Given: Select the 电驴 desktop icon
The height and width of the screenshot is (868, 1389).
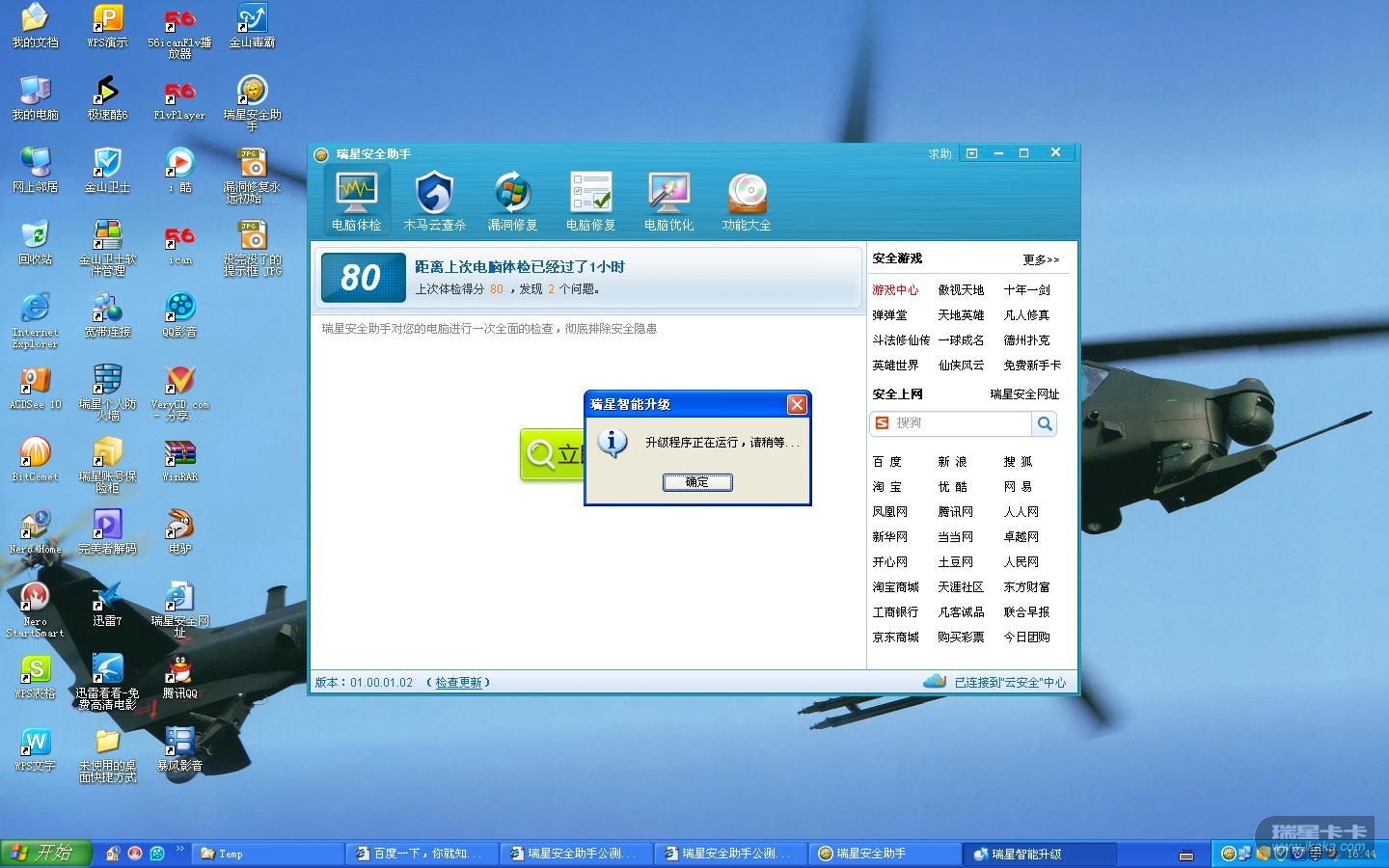Looking at the screenshot, I should (179, 532).
